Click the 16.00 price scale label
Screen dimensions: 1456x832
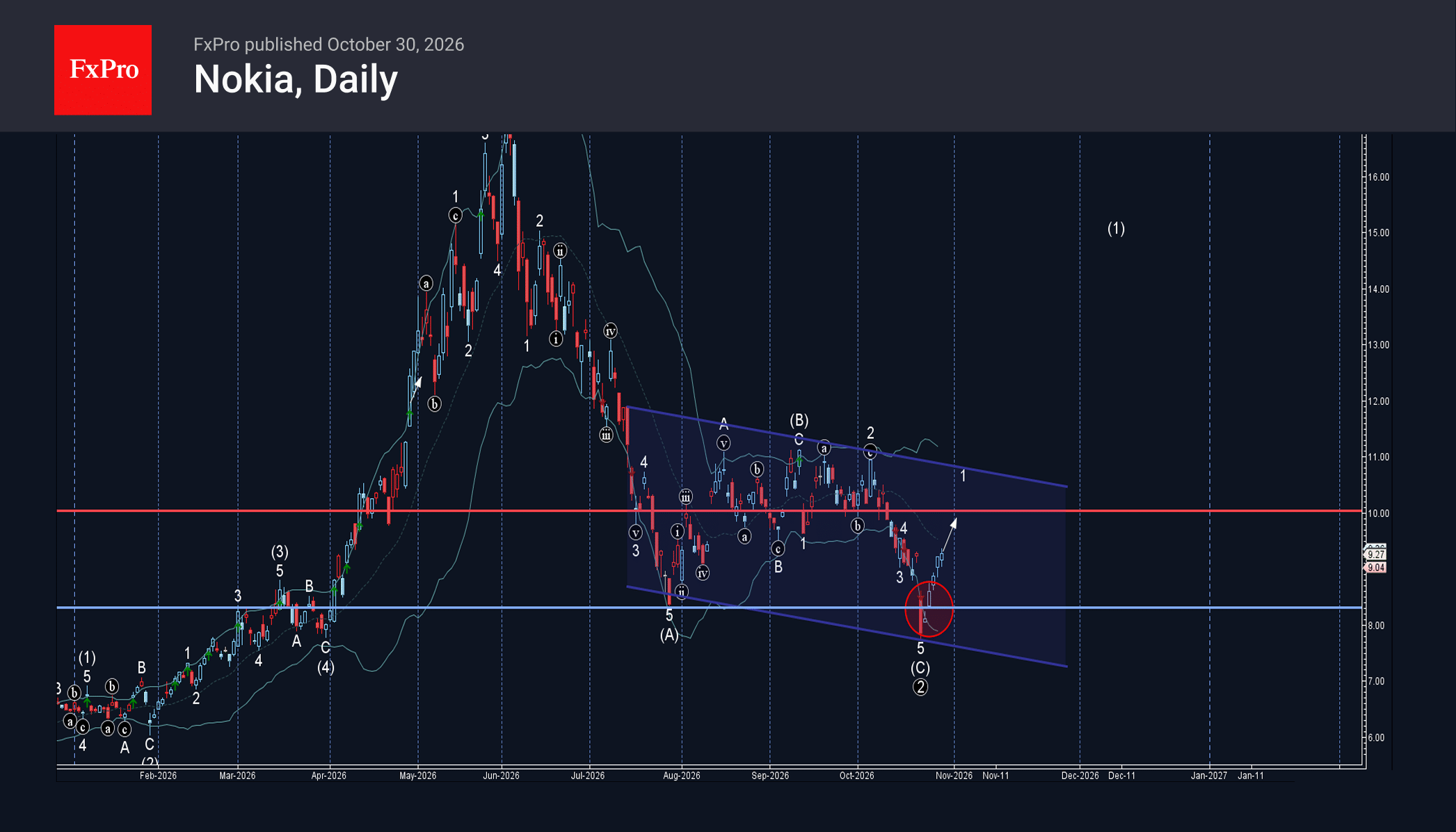1378,177
